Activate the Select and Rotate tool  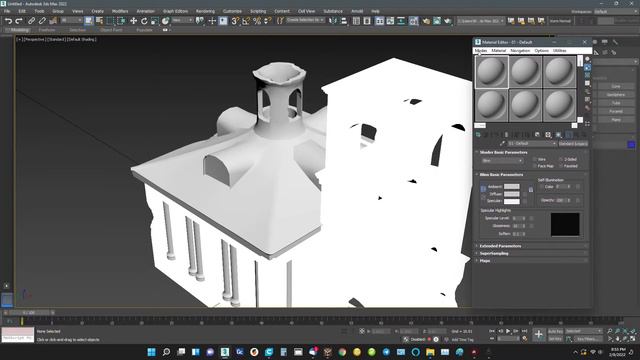(x=144, y=21)
